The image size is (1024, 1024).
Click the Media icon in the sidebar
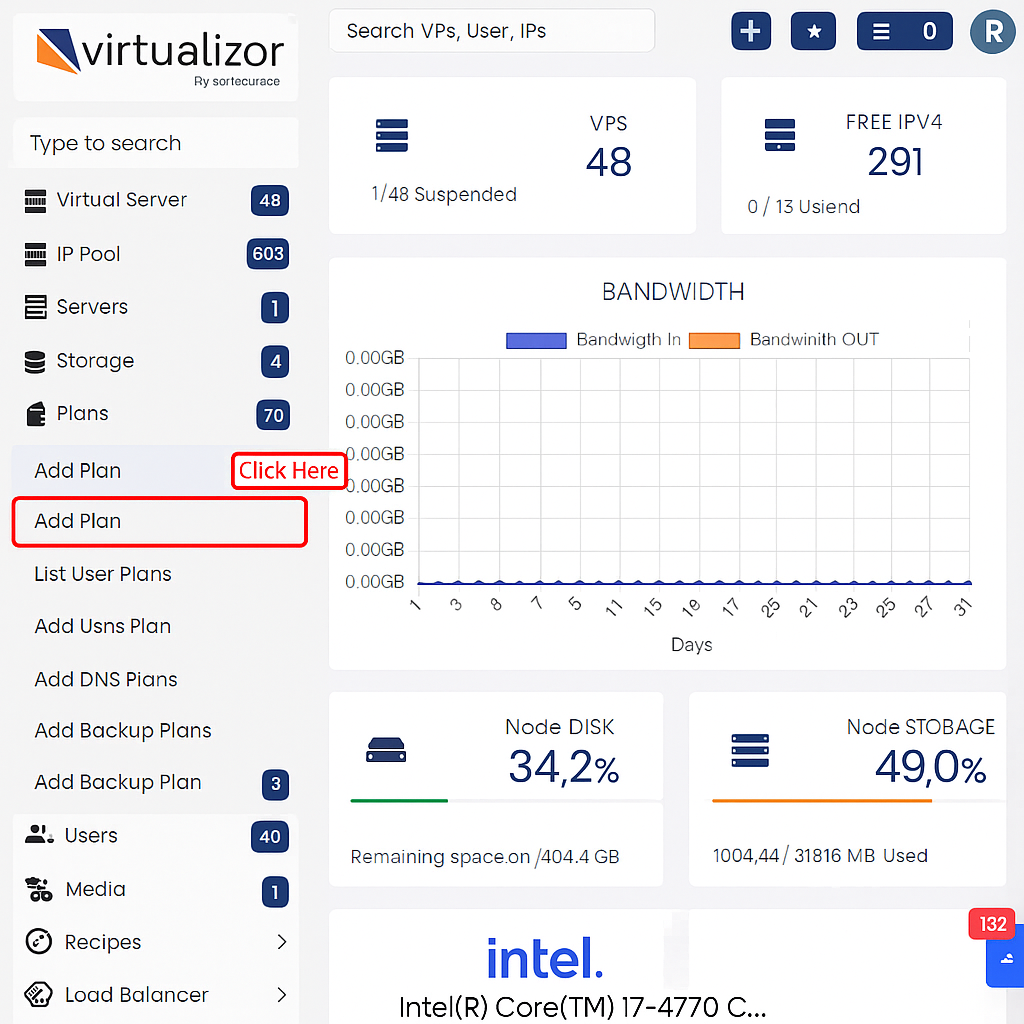[x=39, y=889]
